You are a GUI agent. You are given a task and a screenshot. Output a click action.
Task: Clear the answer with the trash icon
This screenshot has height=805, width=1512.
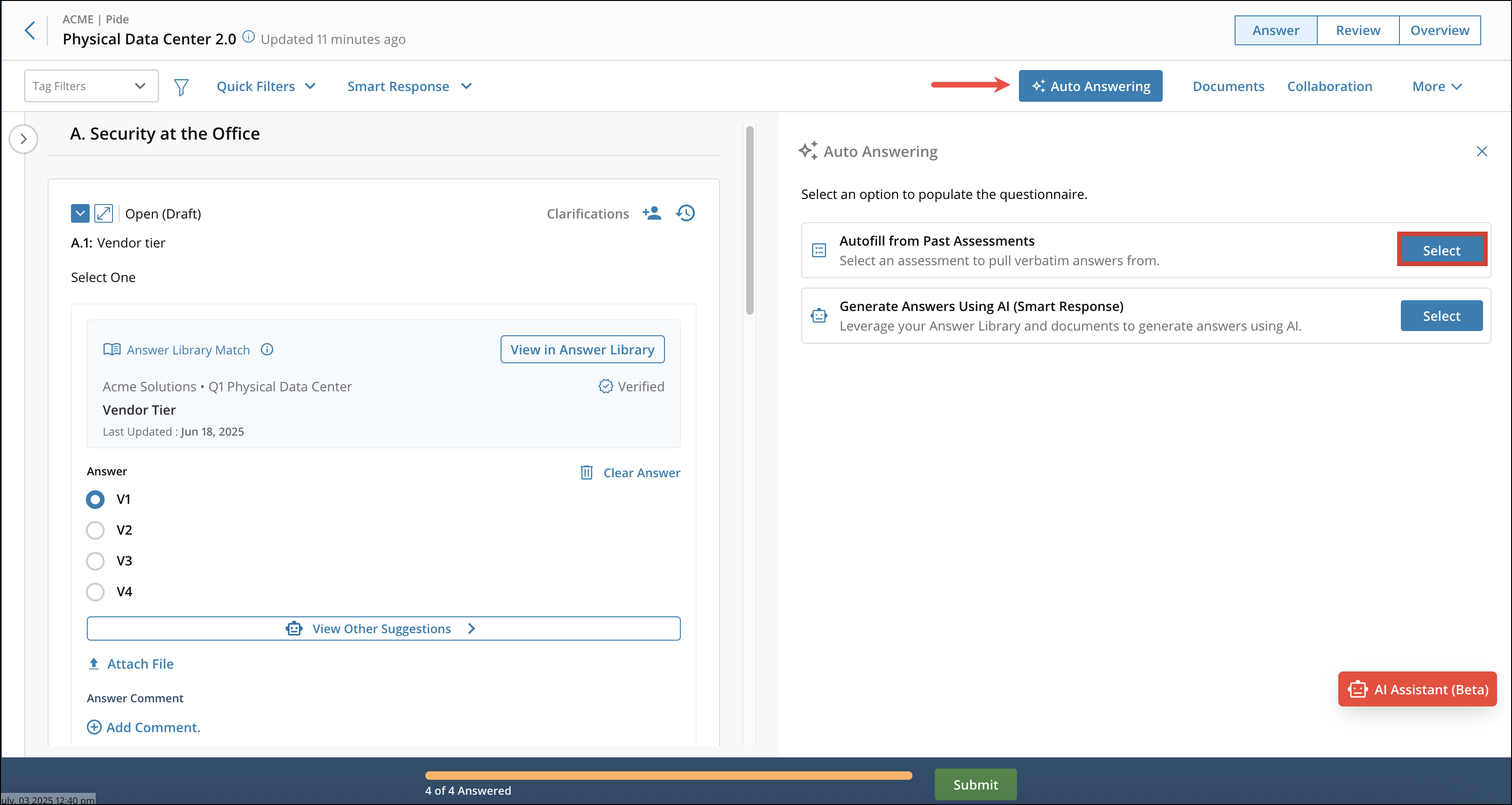point(586,473)
